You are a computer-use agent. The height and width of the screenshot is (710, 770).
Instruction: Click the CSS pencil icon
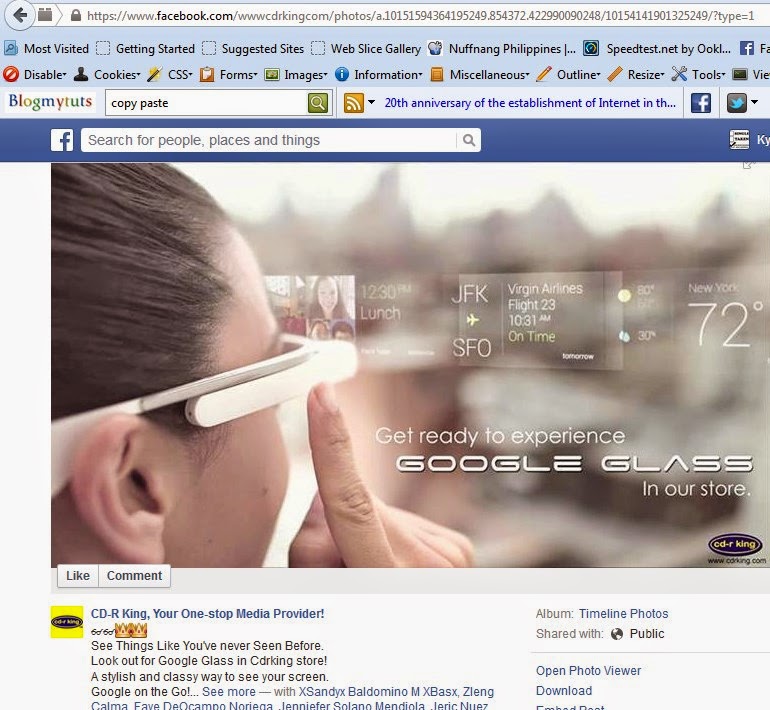click(x=155, y=75)
